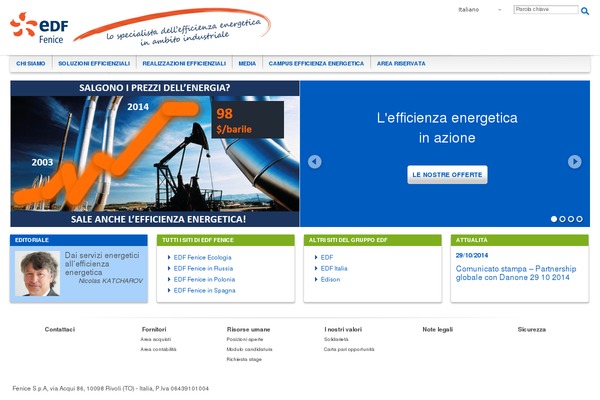Select the first carousel dot
The height and width of the screenshot is (400, 600).
click(554, 219)
